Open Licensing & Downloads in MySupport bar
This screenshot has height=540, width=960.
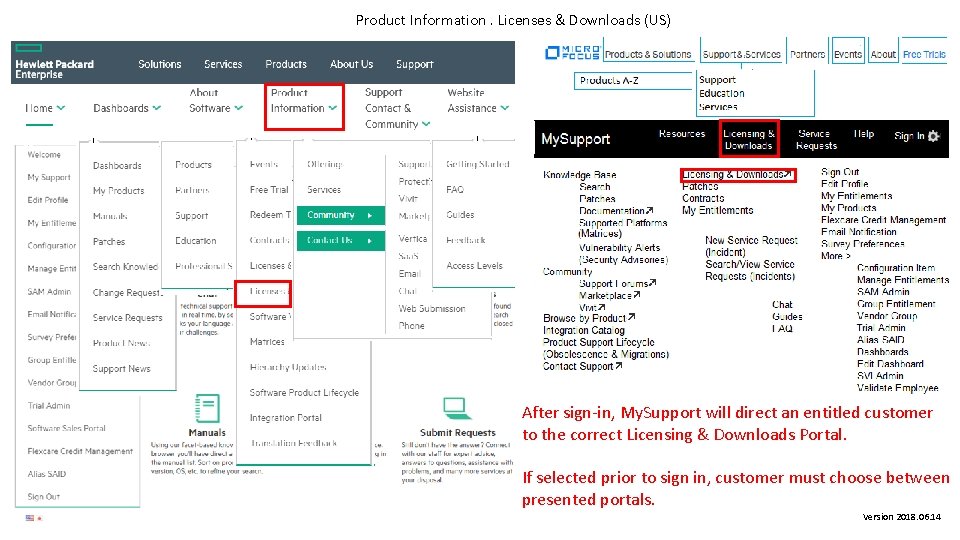[x=749, y=140]
